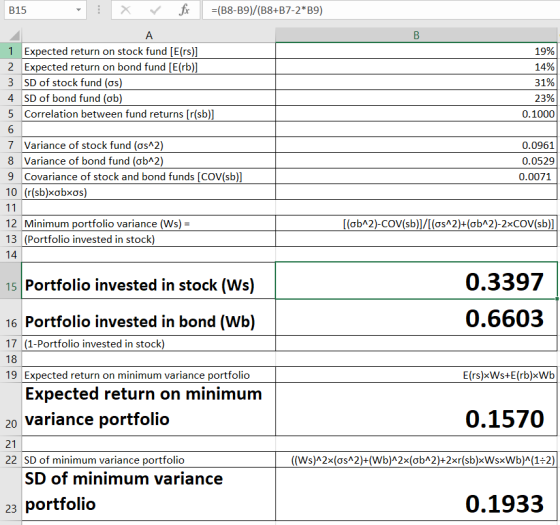This screenshot has width=560, height=525.
Task: Select cell 'Expected return on bond fund [E(rb)]'
Action: click(149, 67)
